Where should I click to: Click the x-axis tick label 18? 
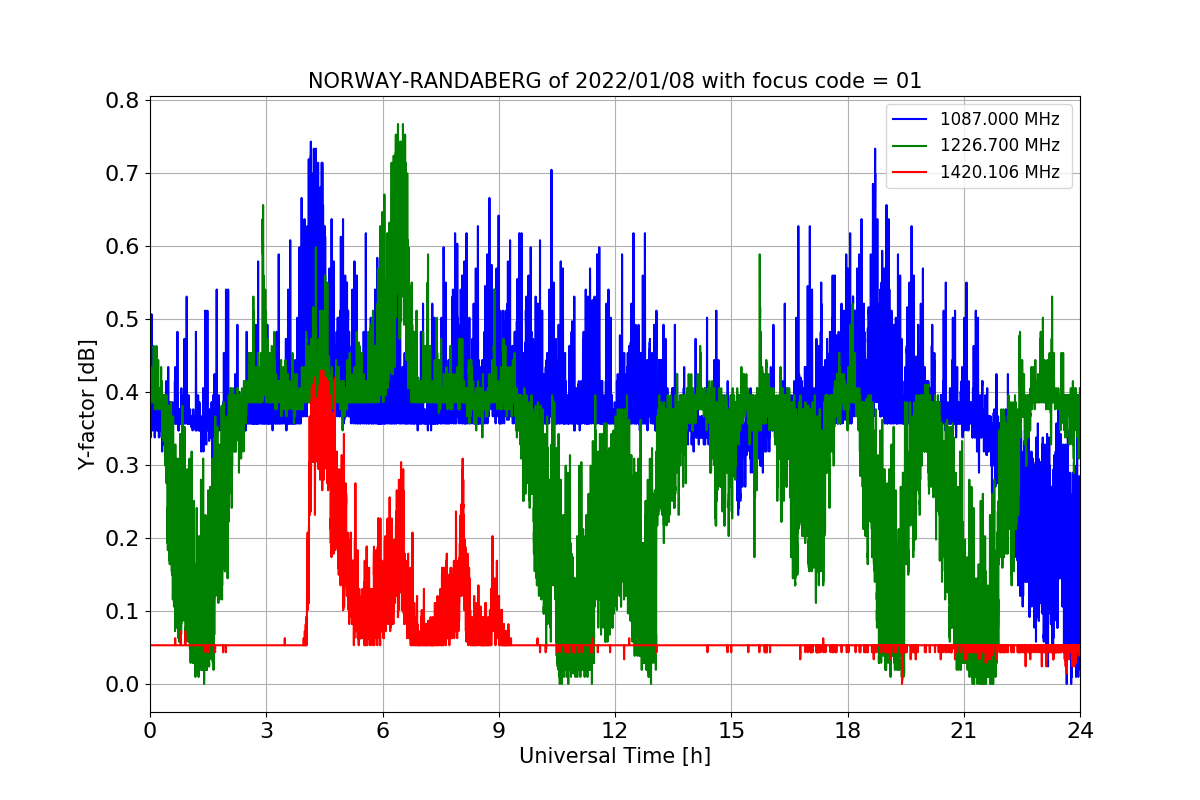click(847, 730)
